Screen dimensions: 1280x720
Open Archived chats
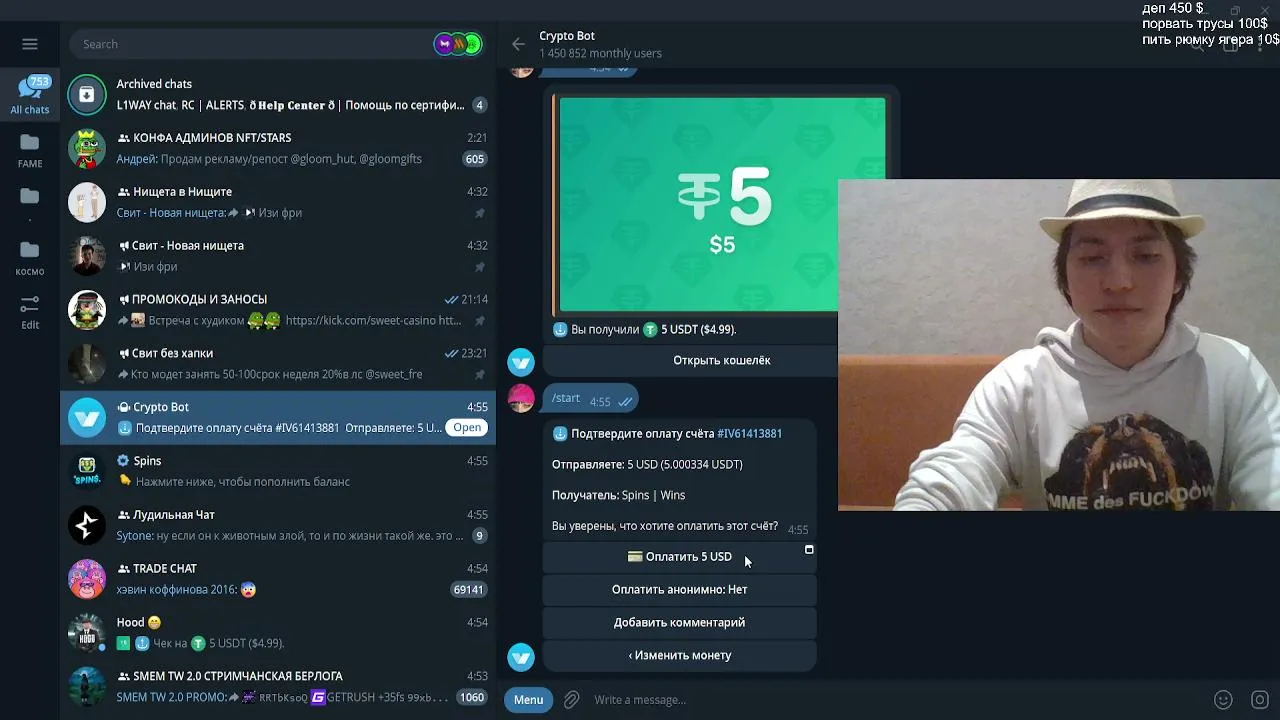[278, 95]
